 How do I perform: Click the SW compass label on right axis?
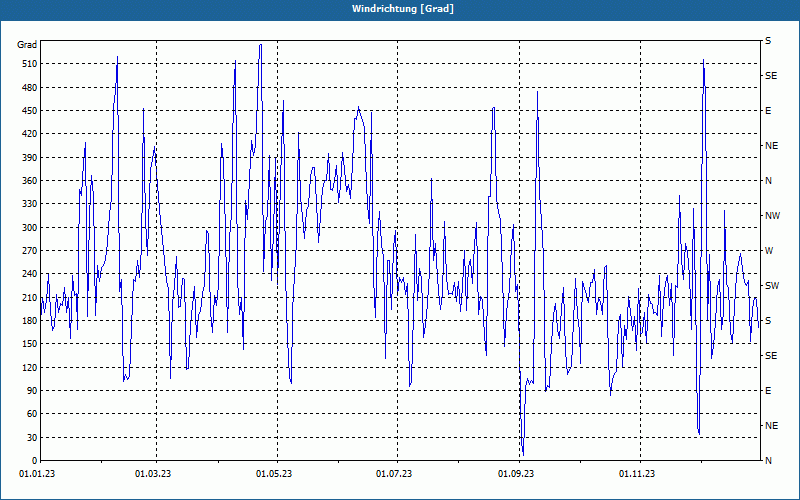(772, 286)
